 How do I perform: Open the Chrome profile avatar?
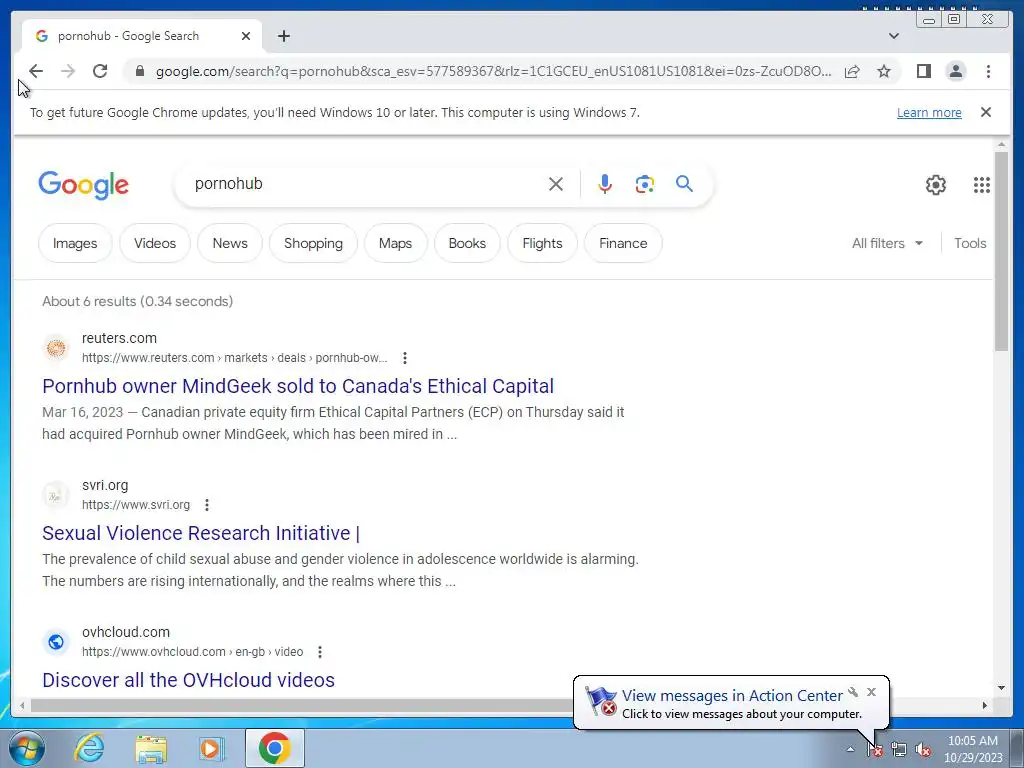[956, 71]
